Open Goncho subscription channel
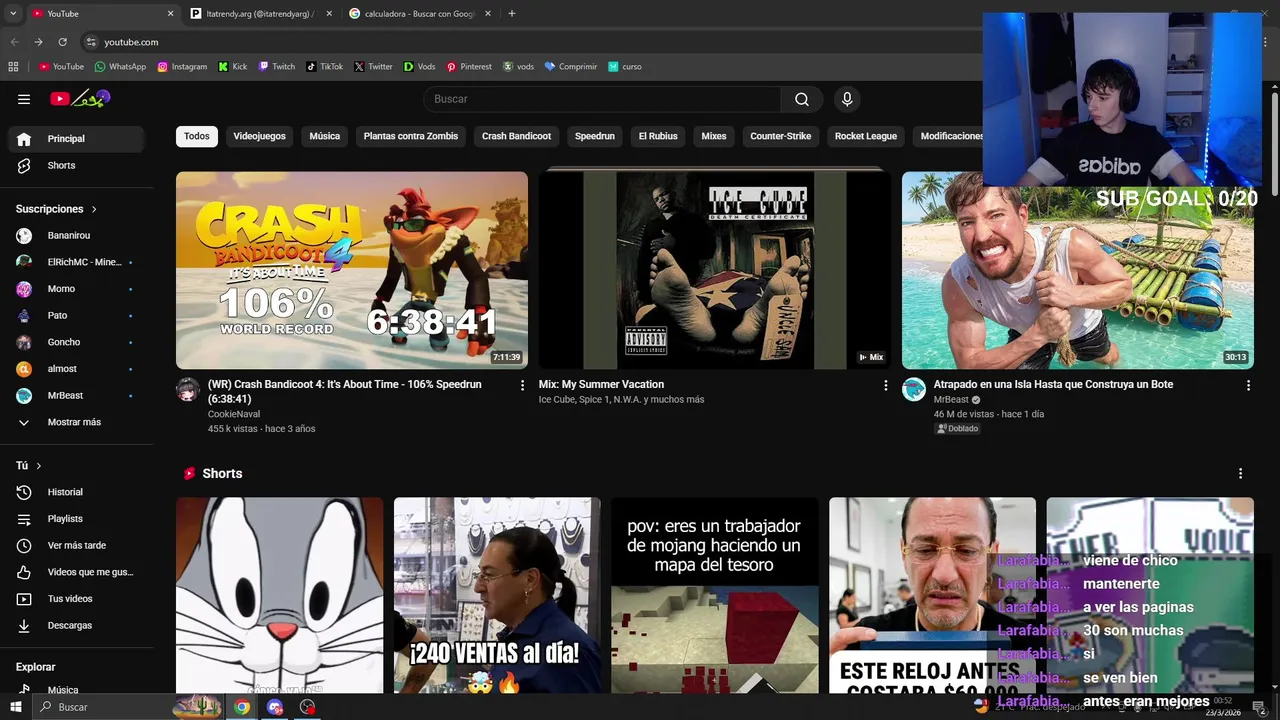 click(77, 342)
